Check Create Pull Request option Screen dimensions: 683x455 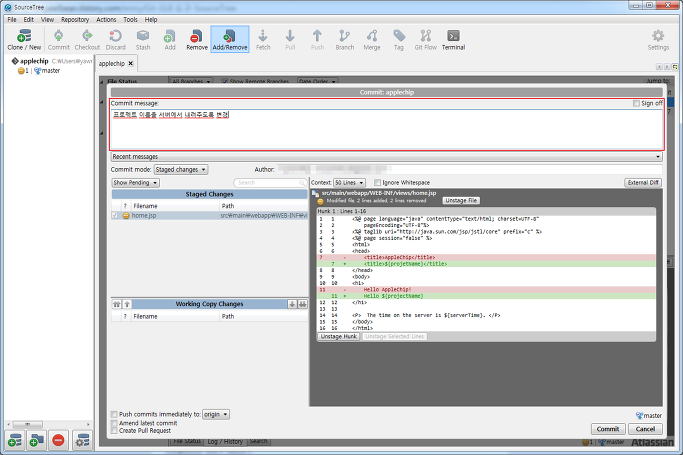114,431
